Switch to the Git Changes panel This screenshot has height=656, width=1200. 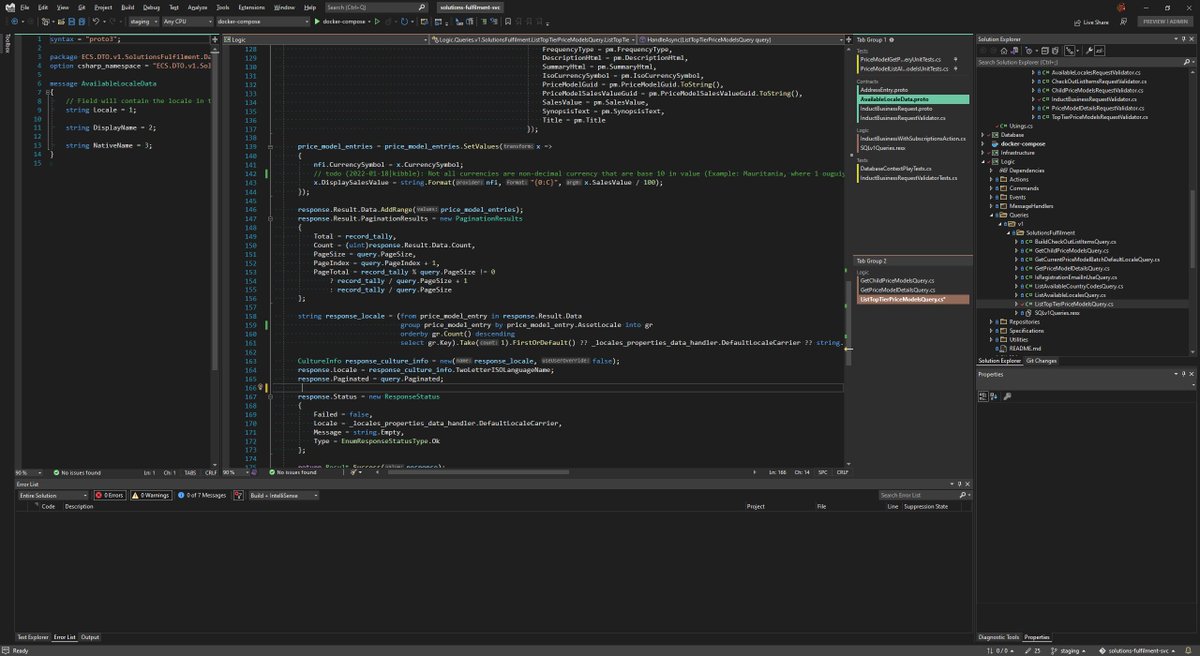tap(1043, 360)
